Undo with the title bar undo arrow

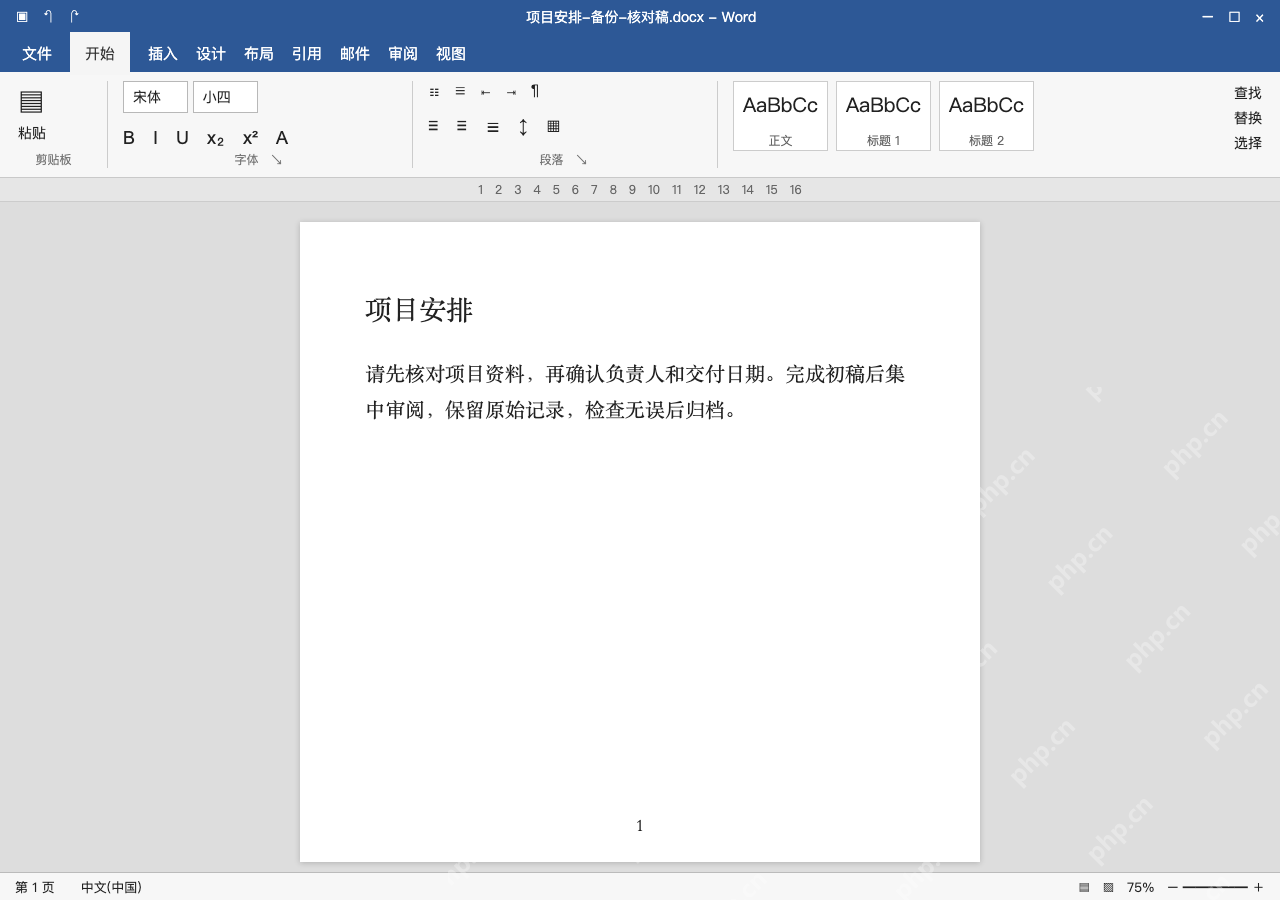click(x=48, y=16)
